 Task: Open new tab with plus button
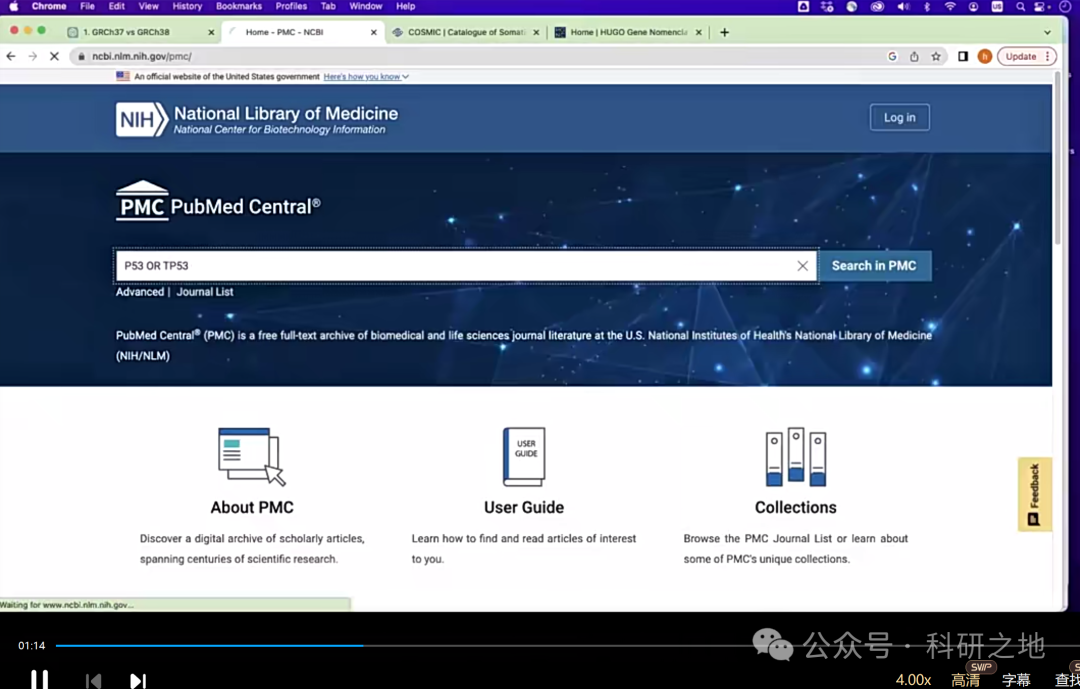coord(724,32)
